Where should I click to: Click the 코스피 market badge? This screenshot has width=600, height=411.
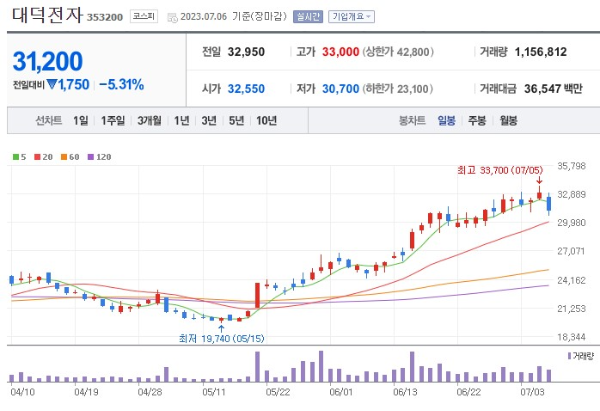click(x=144, y=16)
